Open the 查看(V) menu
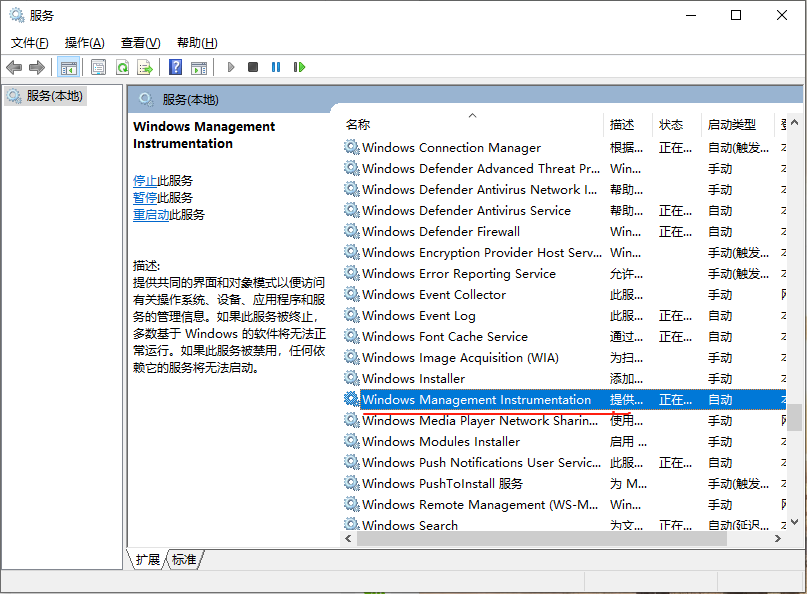The width and height of the screenshot is (807, 594). pos(141,43)
